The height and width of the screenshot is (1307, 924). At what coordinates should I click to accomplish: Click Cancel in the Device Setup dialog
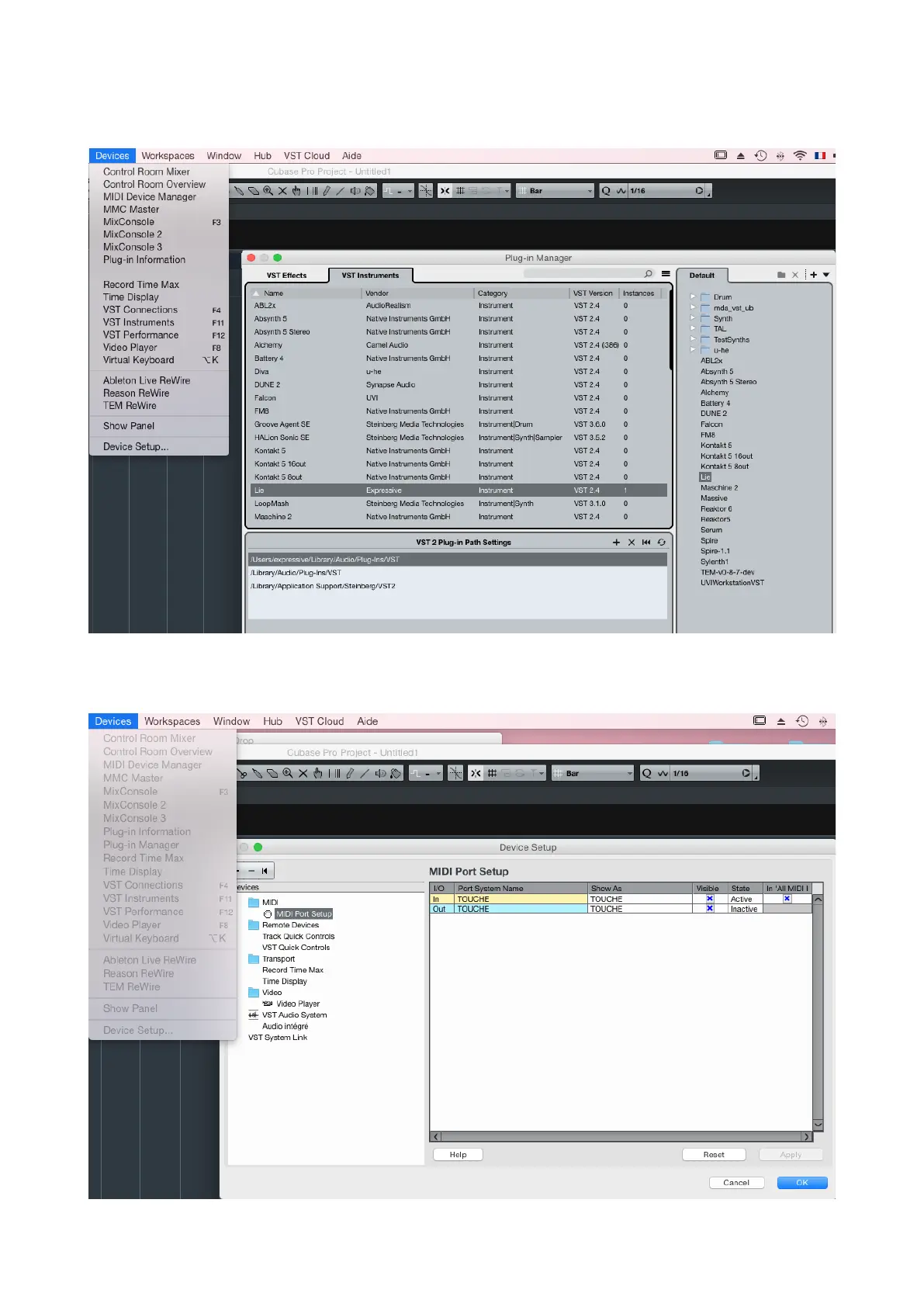tap(736, 1183)
